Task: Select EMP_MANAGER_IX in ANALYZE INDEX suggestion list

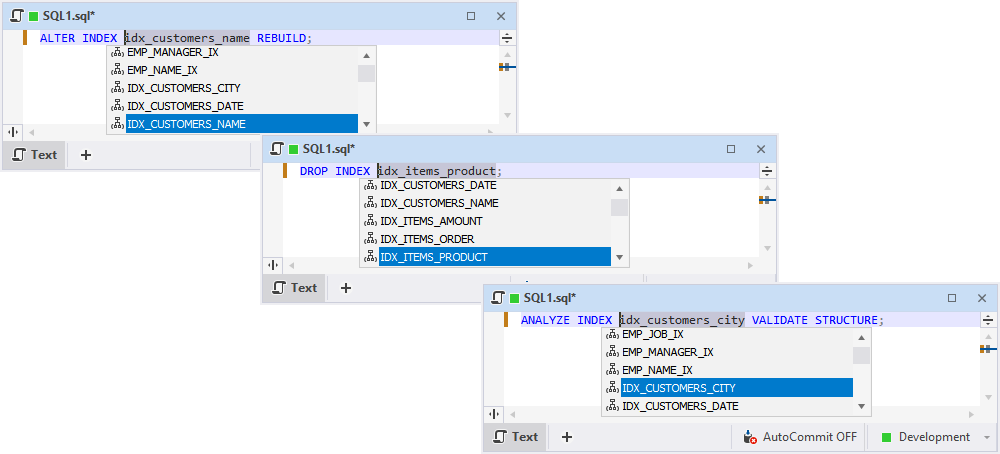Action: 728,352
